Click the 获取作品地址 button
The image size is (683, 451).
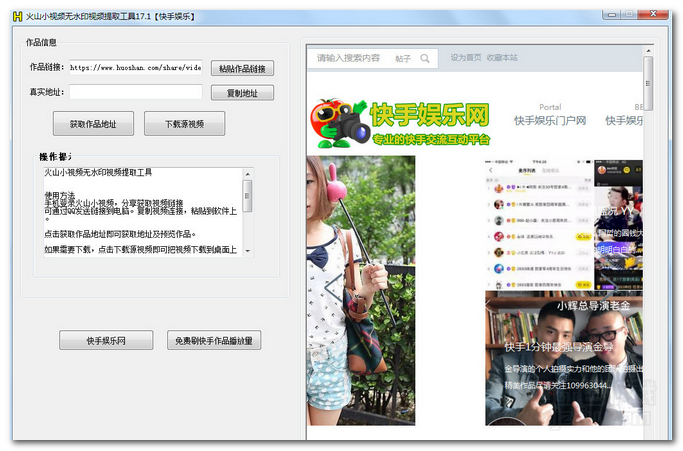[93, 124]
